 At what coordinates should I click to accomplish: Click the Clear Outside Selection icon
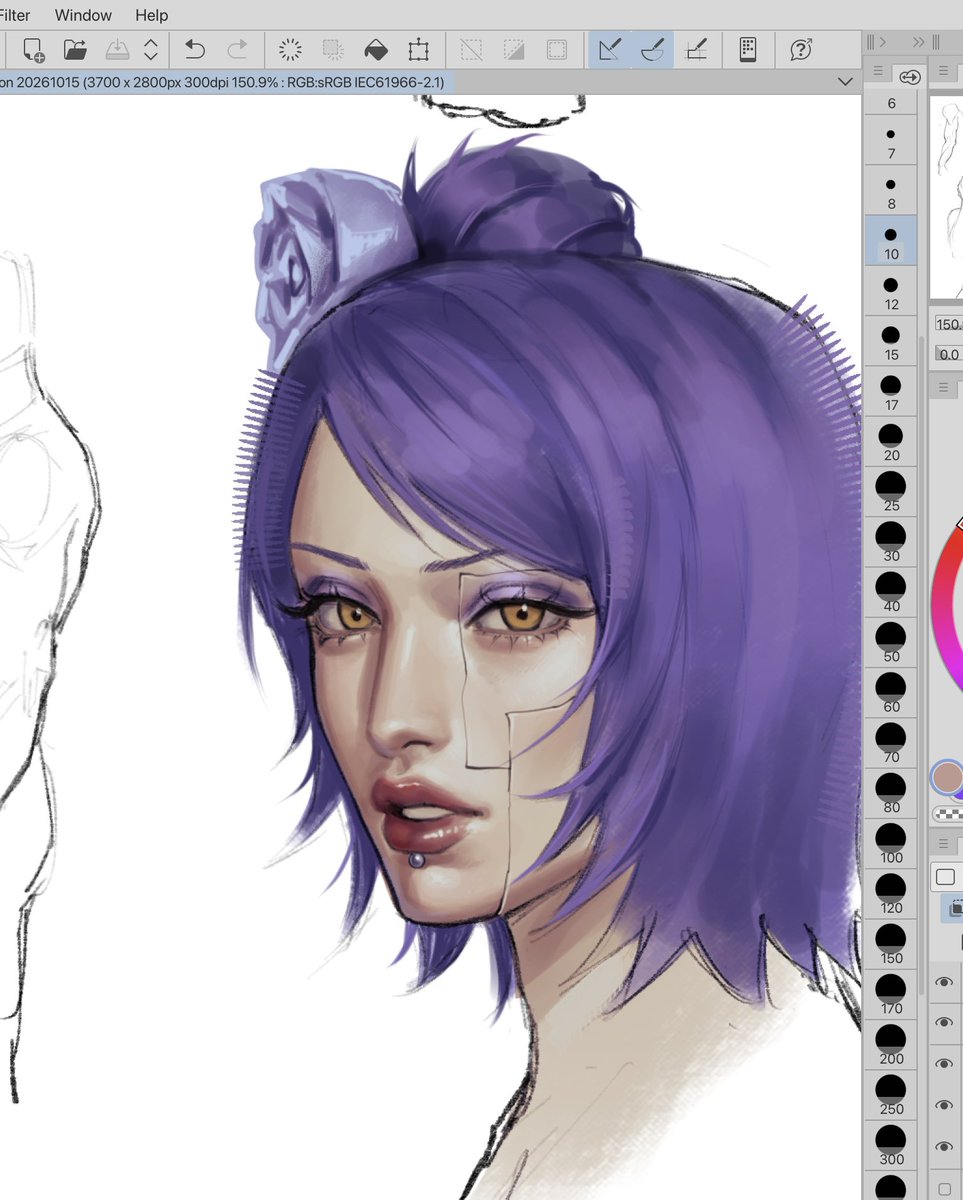[x=333, y=49]
